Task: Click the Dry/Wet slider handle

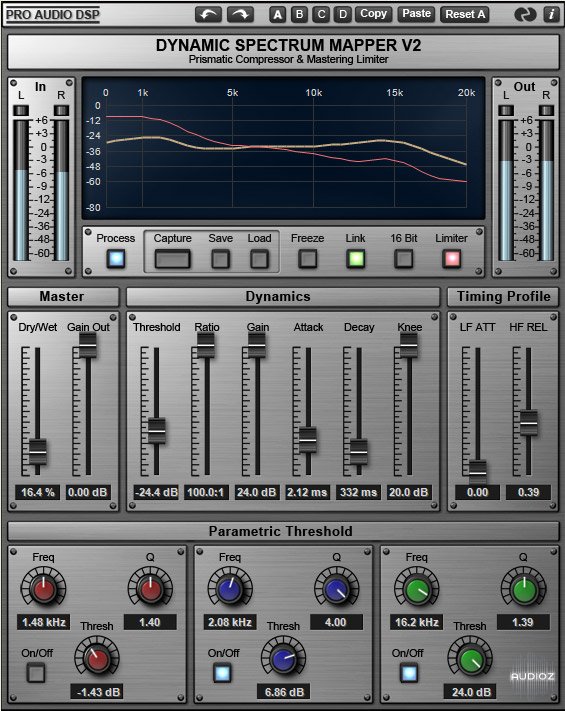Action: point(38,452)
